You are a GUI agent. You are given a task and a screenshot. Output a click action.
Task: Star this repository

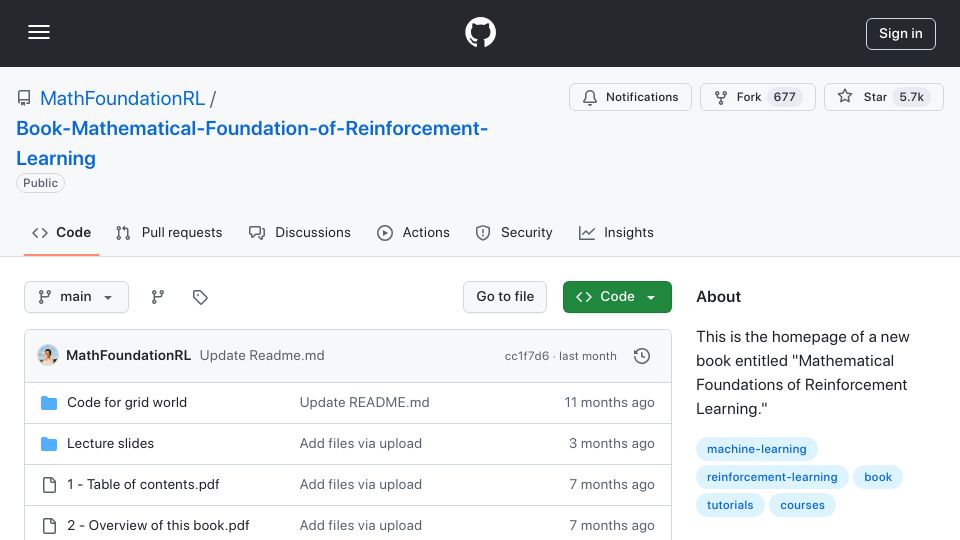[x=883, y=97]
